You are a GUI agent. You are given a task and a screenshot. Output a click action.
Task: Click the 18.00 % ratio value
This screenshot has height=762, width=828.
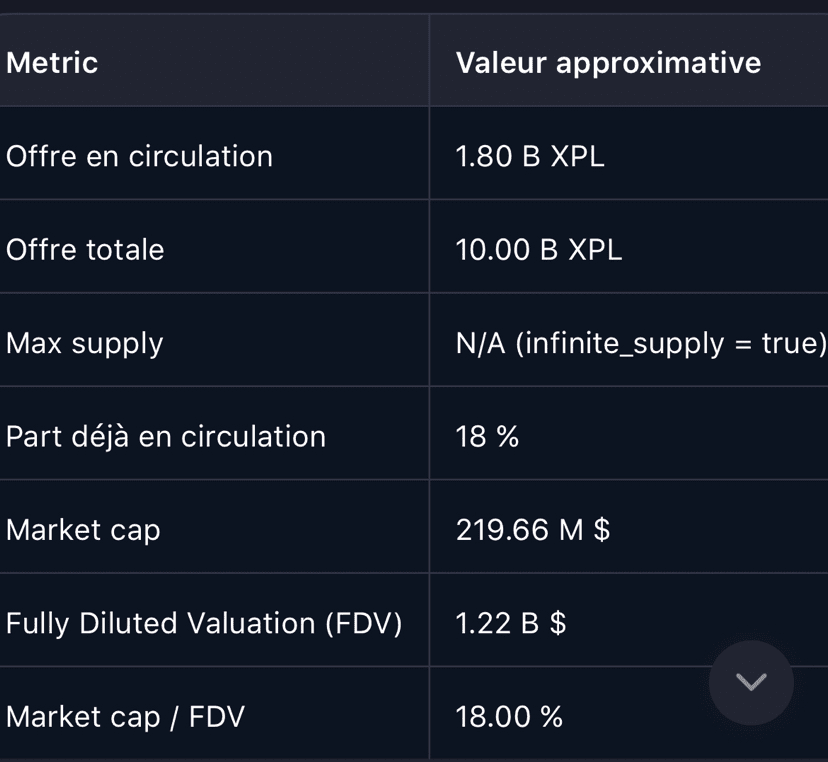(x=509, y=716)
